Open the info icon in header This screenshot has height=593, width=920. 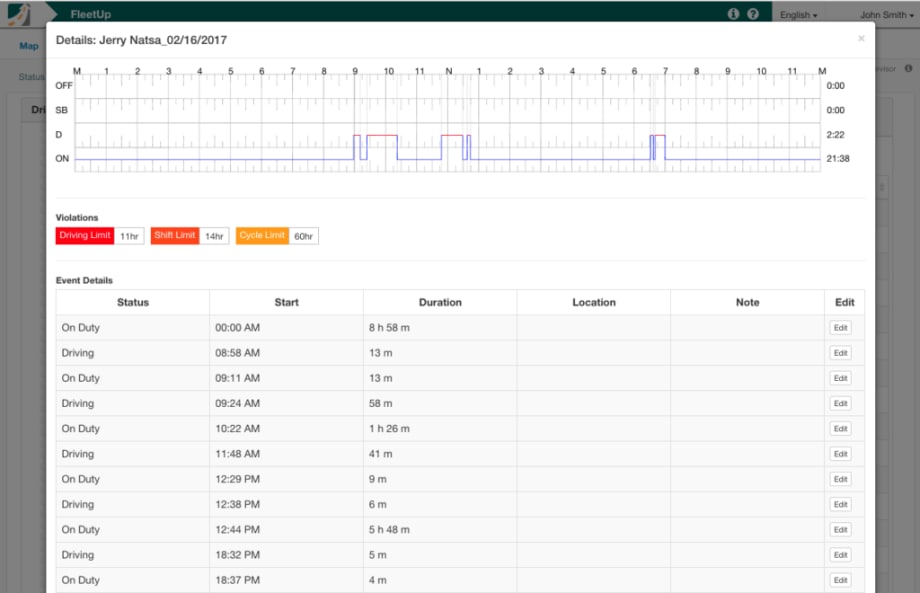733,14
